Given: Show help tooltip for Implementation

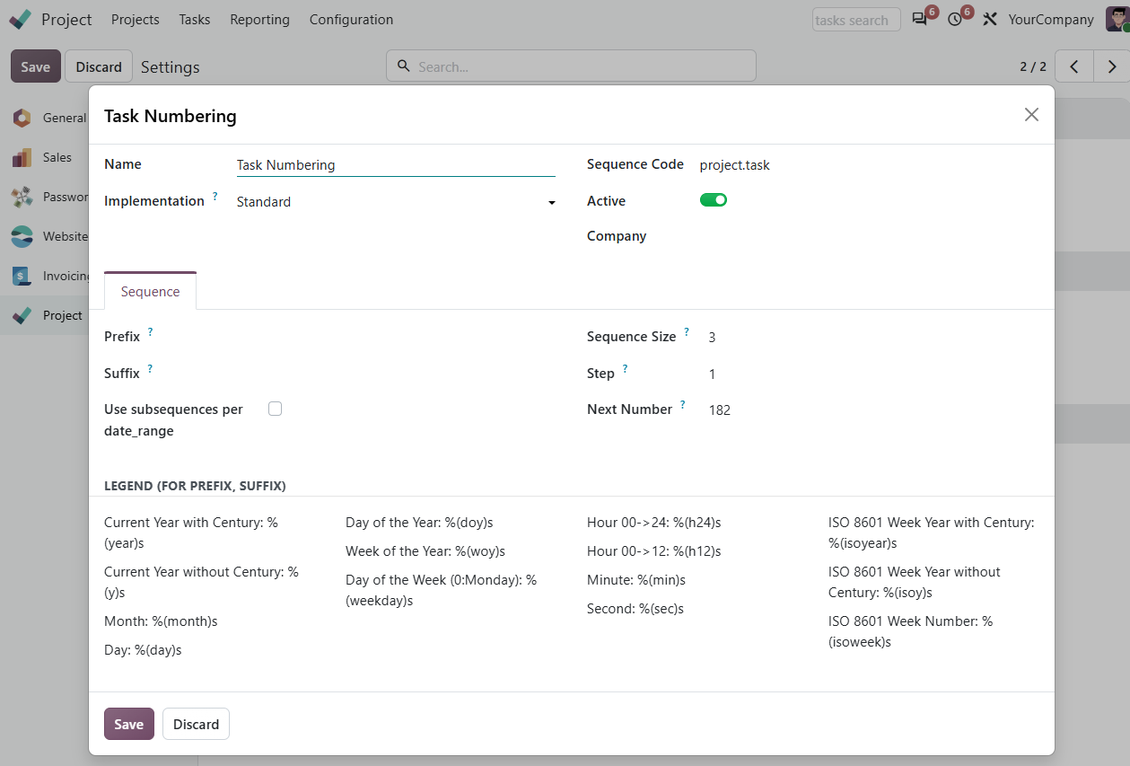Looking at the screenshot, I should [215, 196].
